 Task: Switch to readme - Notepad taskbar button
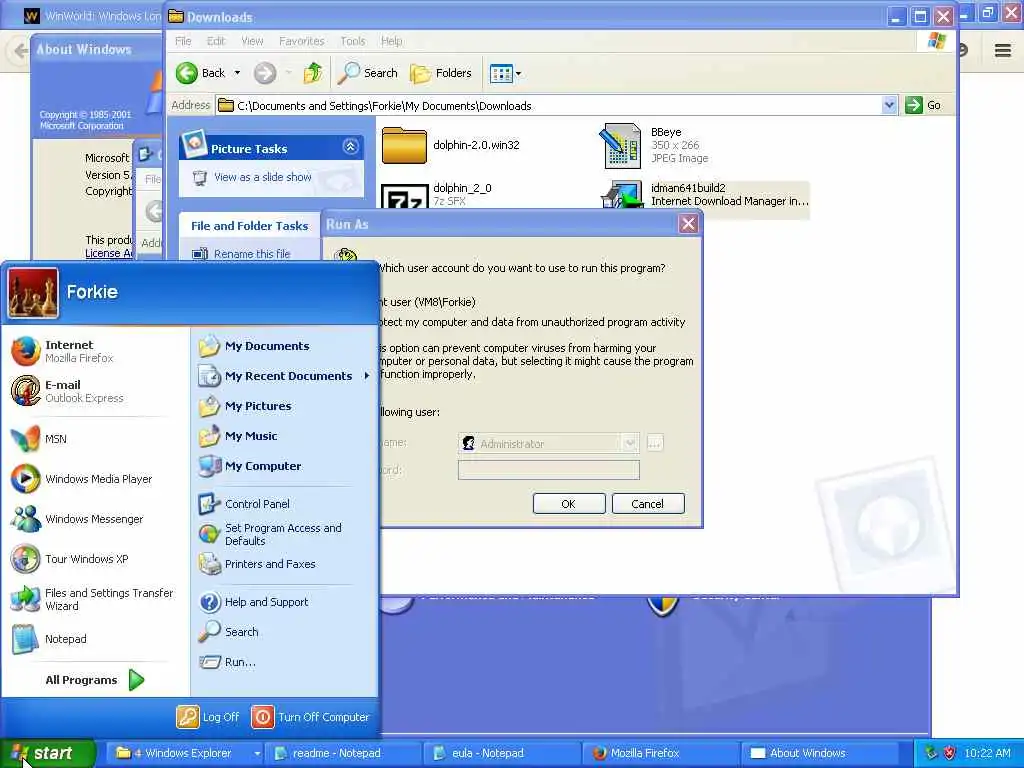[345, 753]
